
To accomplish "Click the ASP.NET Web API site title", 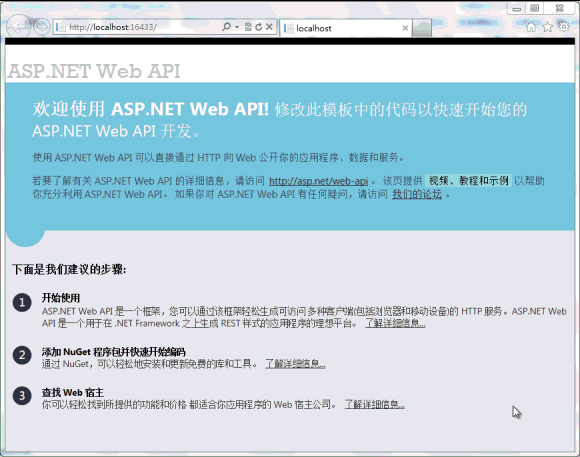I will [94, 71].
